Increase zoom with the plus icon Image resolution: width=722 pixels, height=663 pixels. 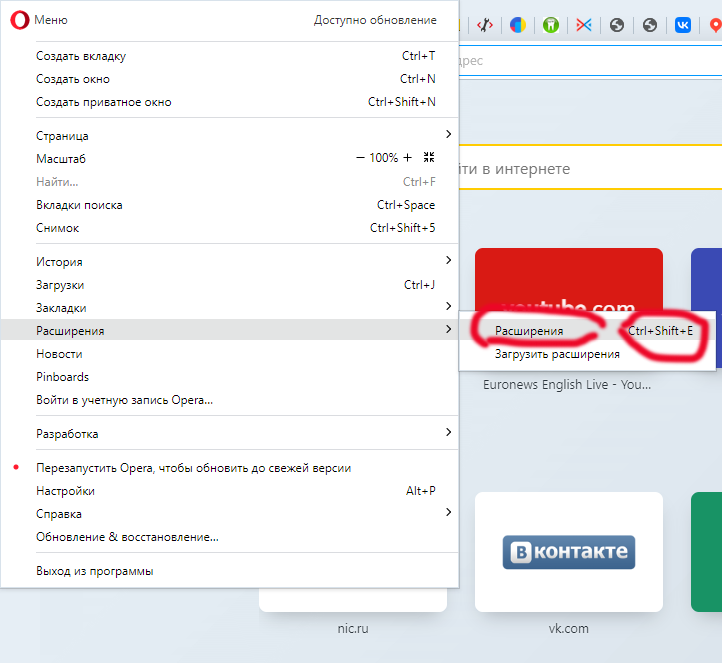(407, 158)
